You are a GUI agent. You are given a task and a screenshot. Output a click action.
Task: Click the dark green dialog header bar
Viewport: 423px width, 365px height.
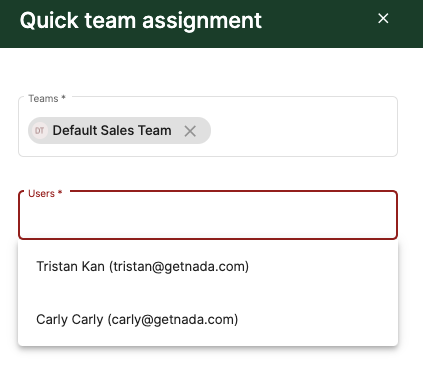(211, 24)
